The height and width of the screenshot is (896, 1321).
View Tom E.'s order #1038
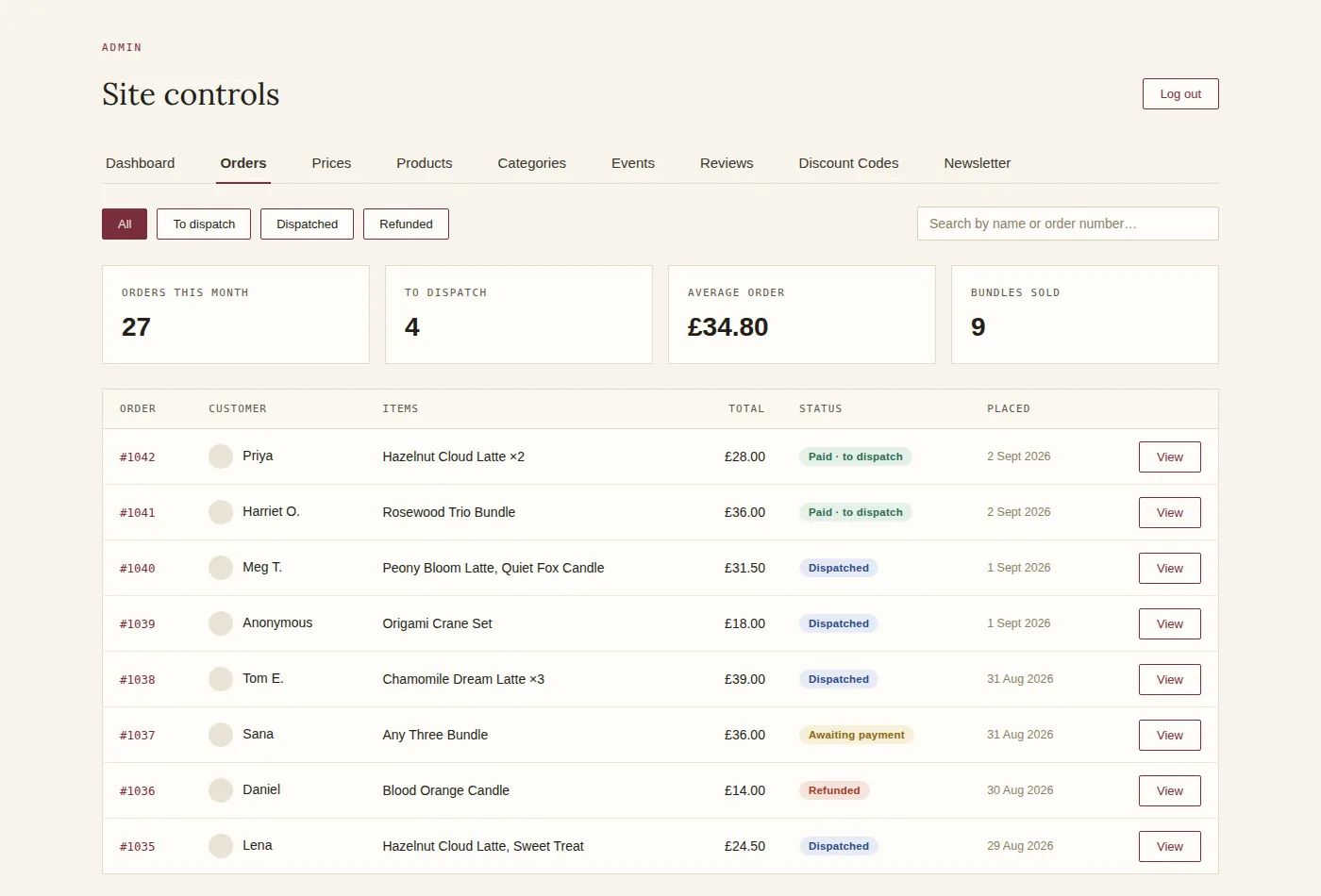click(1170, 680)
